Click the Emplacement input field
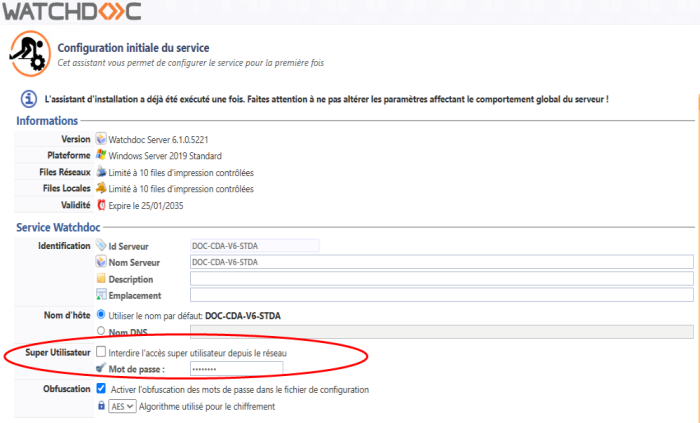Image resolution: width=700 pixels, height=423 pixels. click(440, 295)
